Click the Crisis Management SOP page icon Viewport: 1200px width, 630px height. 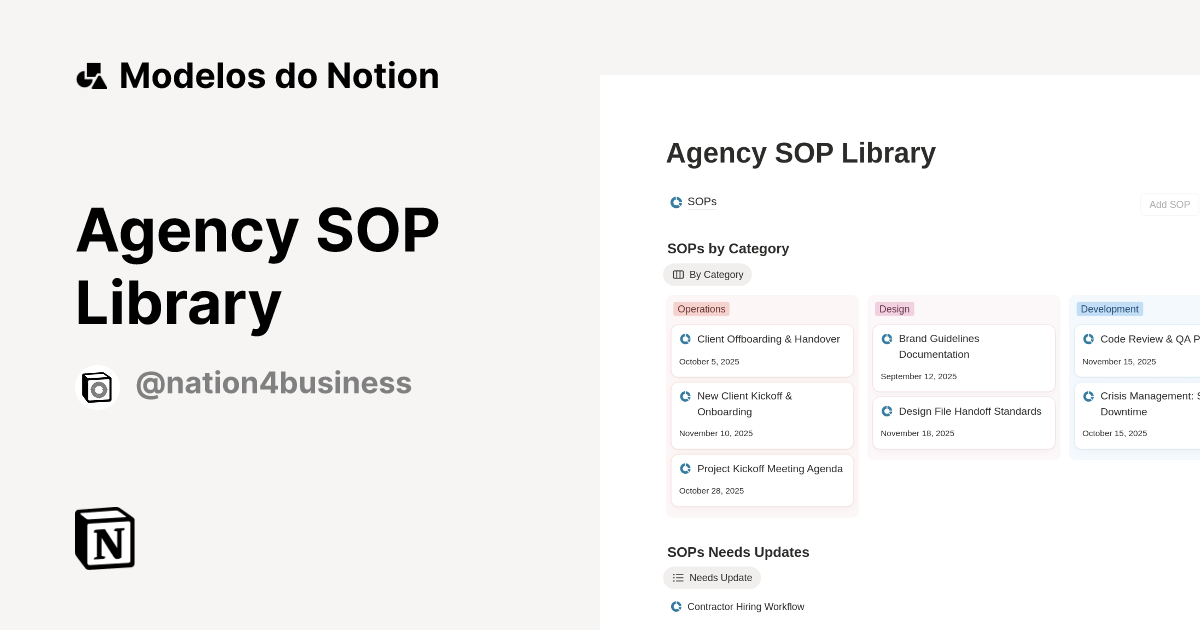coord(1089,396)
